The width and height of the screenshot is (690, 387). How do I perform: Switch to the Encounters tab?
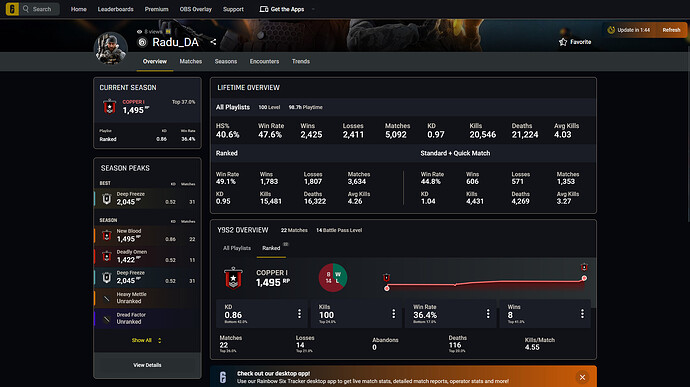coord(264,62)
